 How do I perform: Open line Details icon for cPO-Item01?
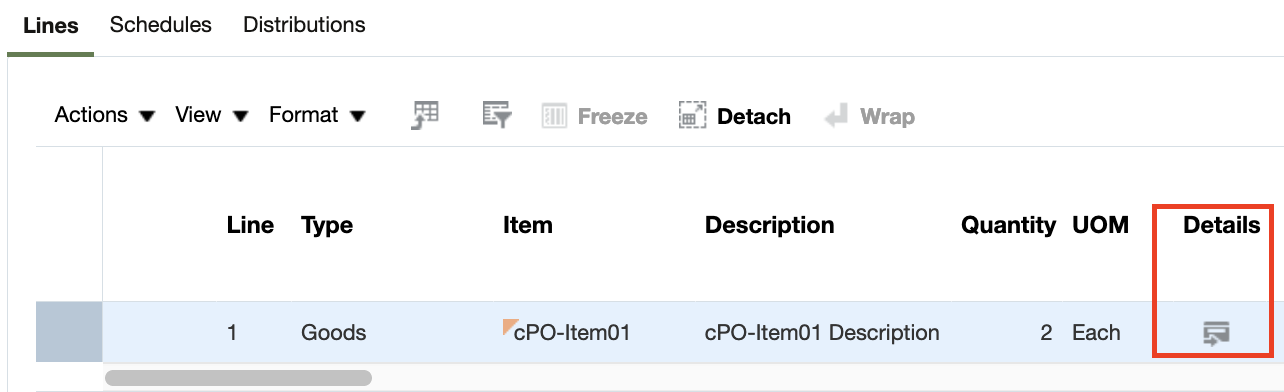1216,333
